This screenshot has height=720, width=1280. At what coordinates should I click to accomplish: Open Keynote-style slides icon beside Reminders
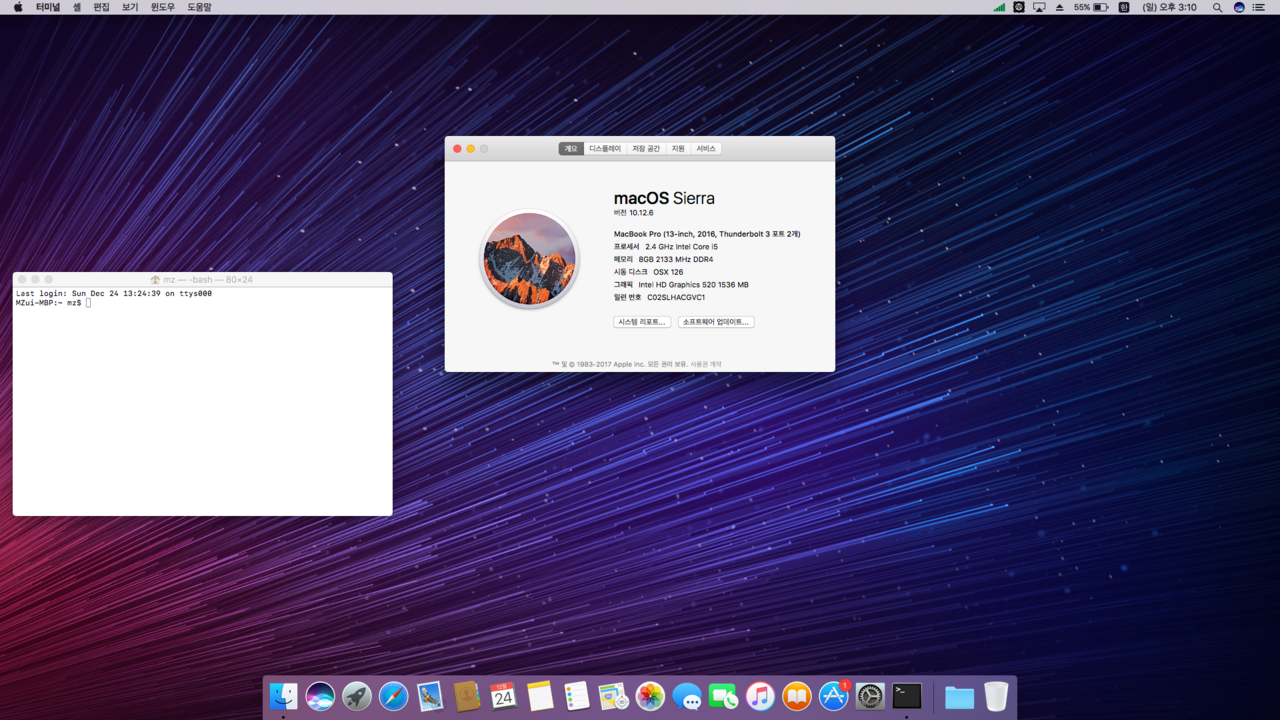(614, 696)
